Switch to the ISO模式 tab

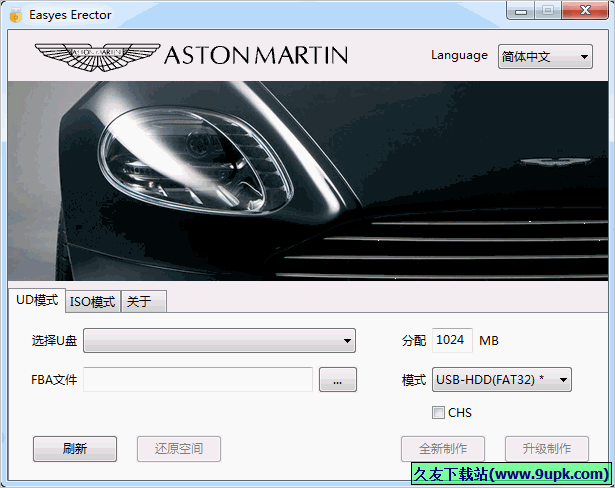93,302
